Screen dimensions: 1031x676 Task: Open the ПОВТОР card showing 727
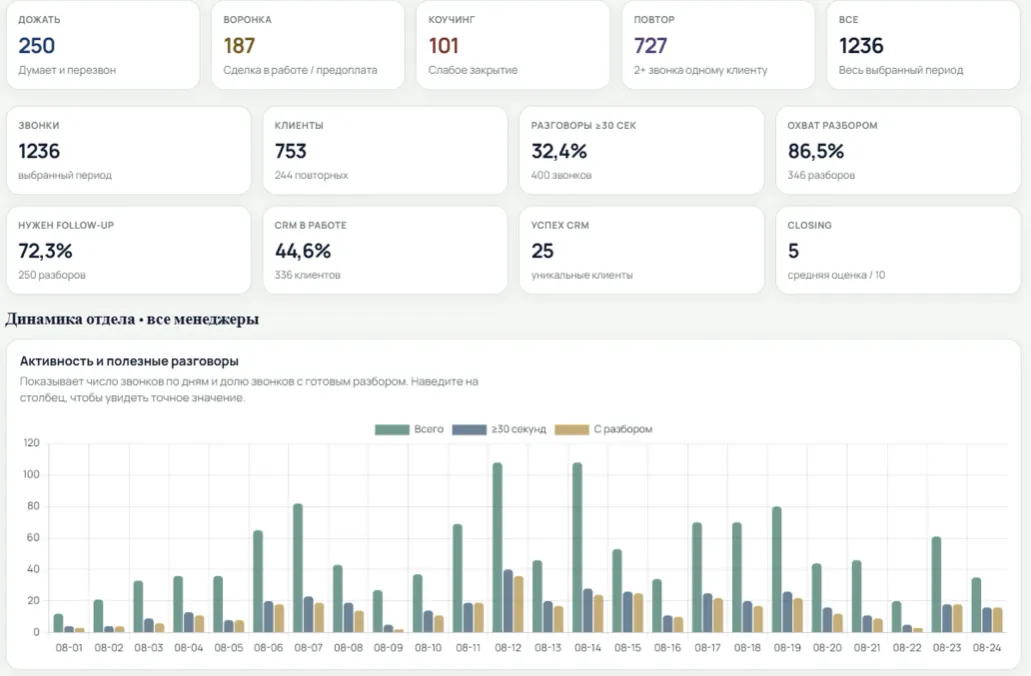718,45
